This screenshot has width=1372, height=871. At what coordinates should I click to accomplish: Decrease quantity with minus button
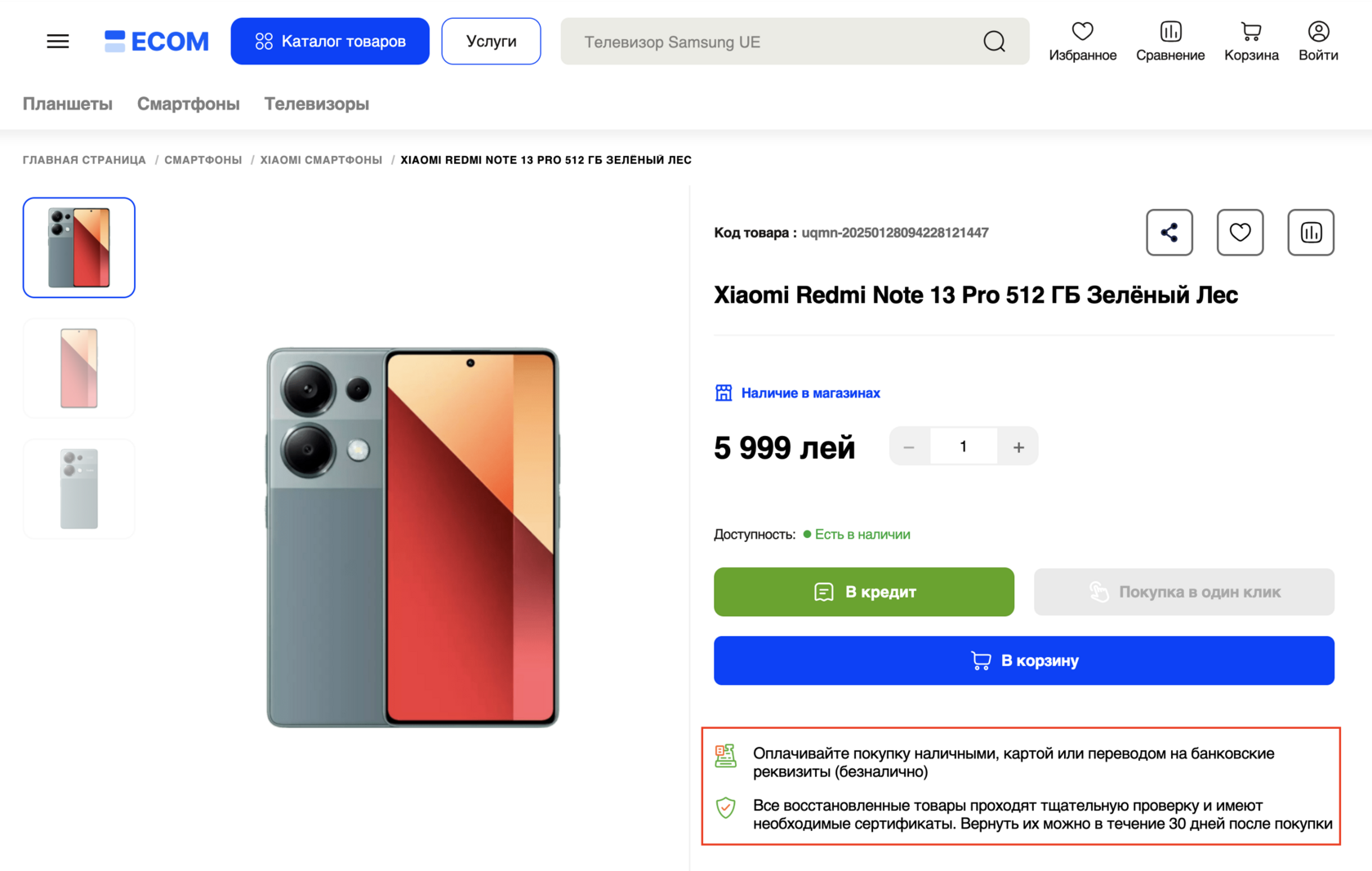coord(909,447)
